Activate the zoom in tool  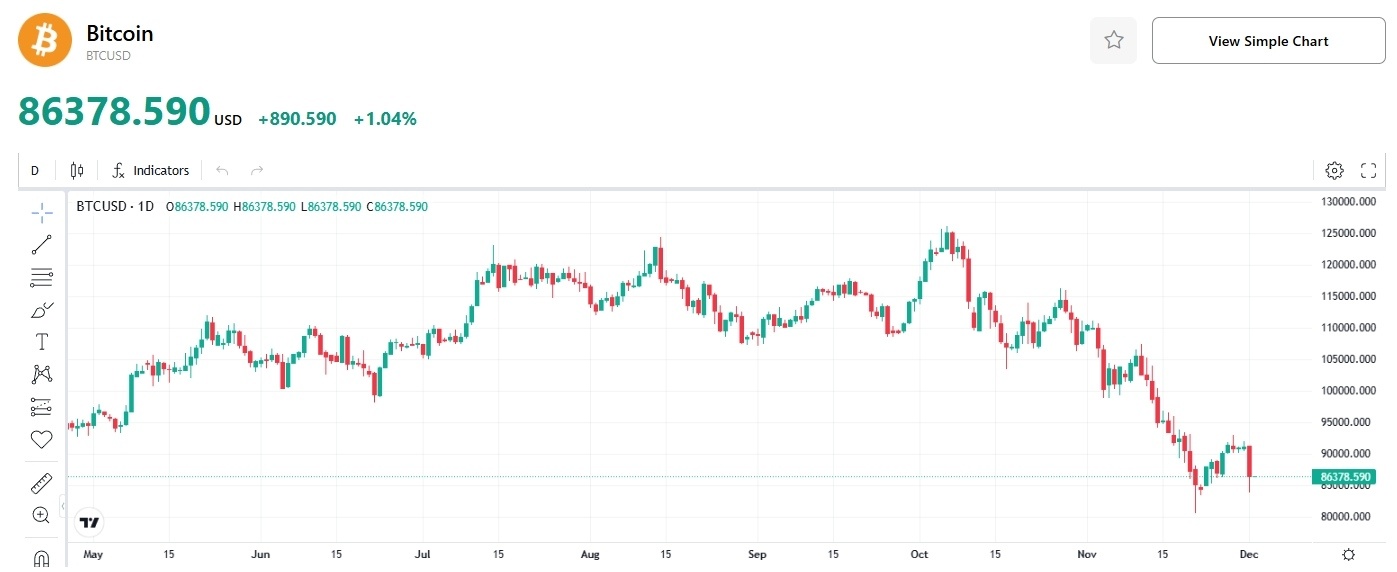click(41, 516)
